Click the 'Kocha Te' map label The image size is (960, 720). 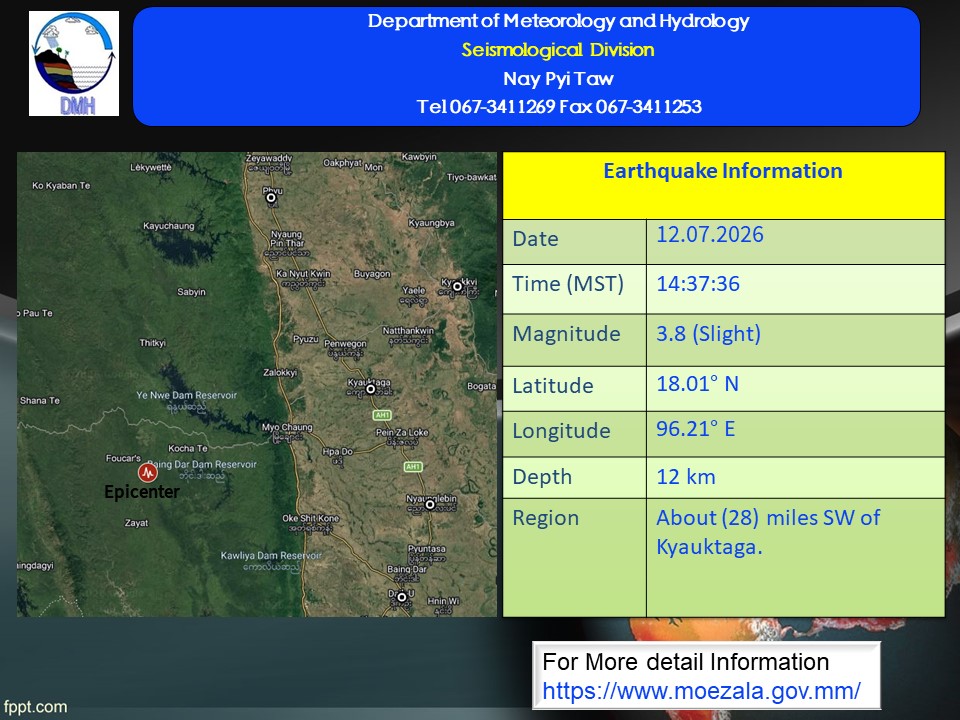click(187, 448)
